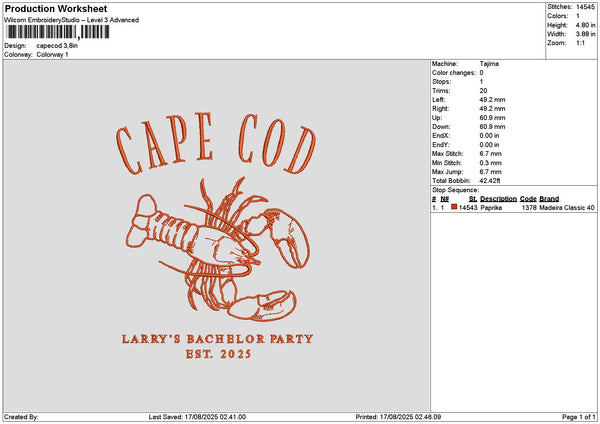600x424 pixels.
Task: Click the Production Worksheet title
Action: [56, 8]
